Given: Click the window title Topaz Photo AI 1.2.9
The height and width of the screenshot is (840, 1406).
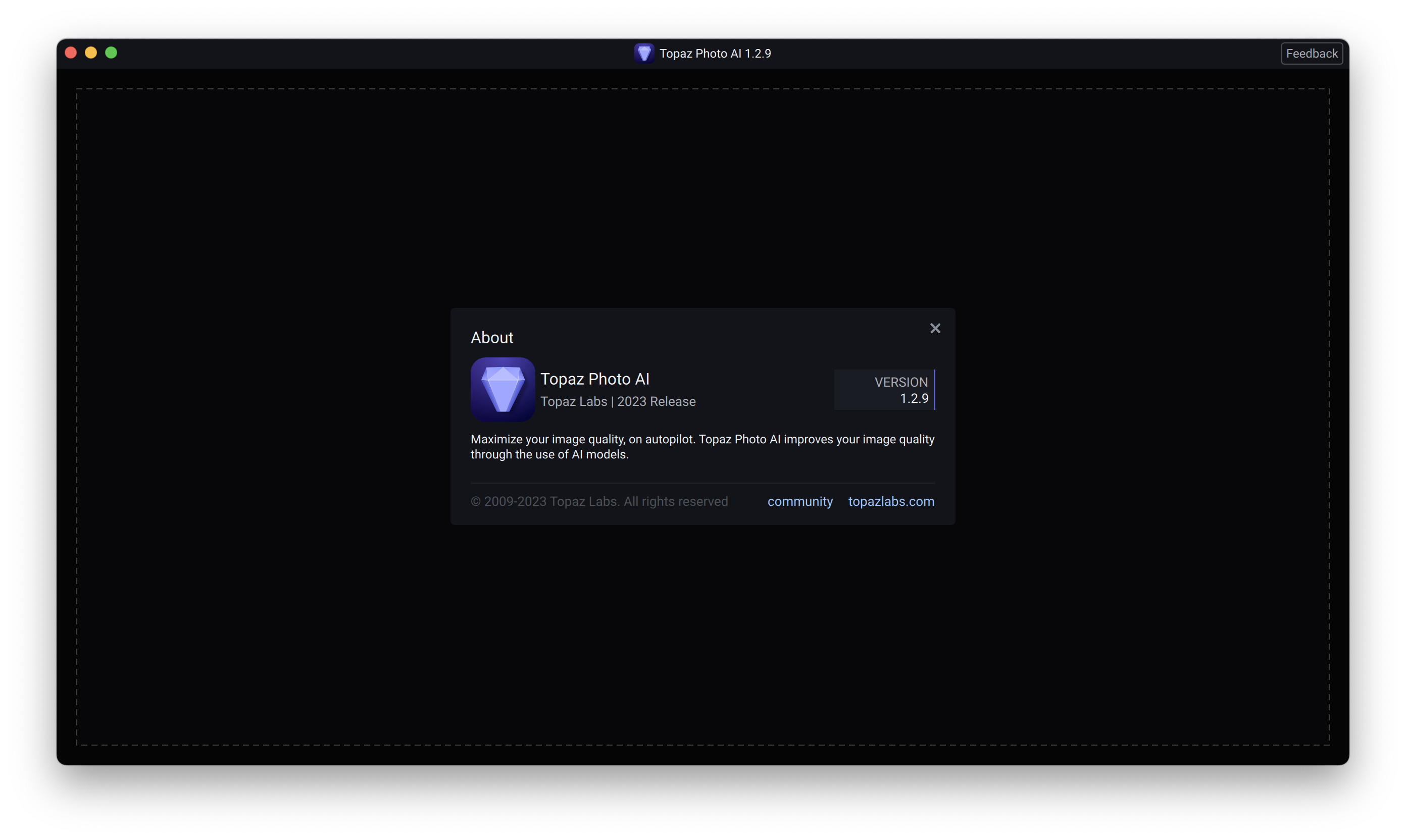Looking at the screenshot, I should tap(715, 53).
